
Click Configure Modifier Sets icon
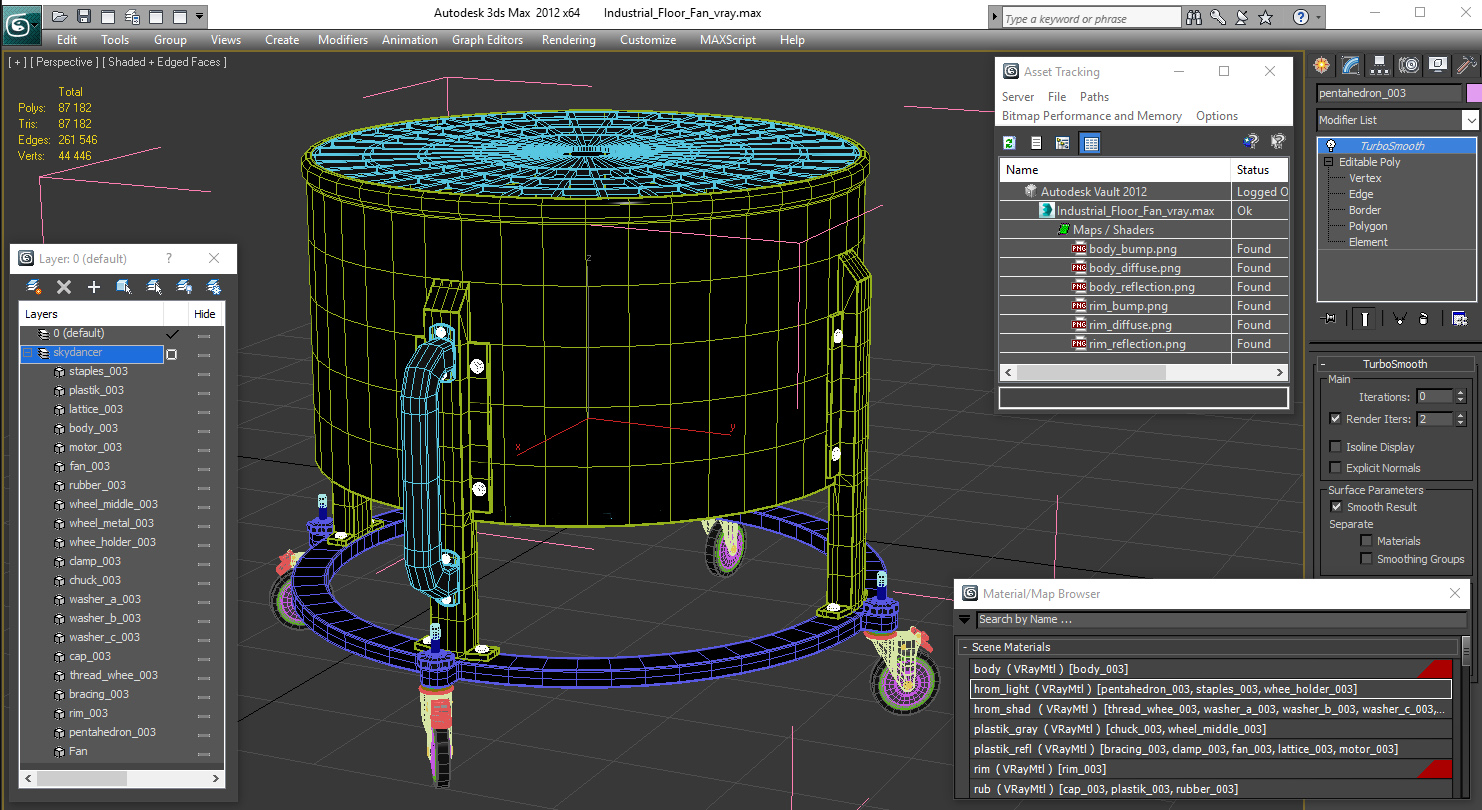[1459, 318]
